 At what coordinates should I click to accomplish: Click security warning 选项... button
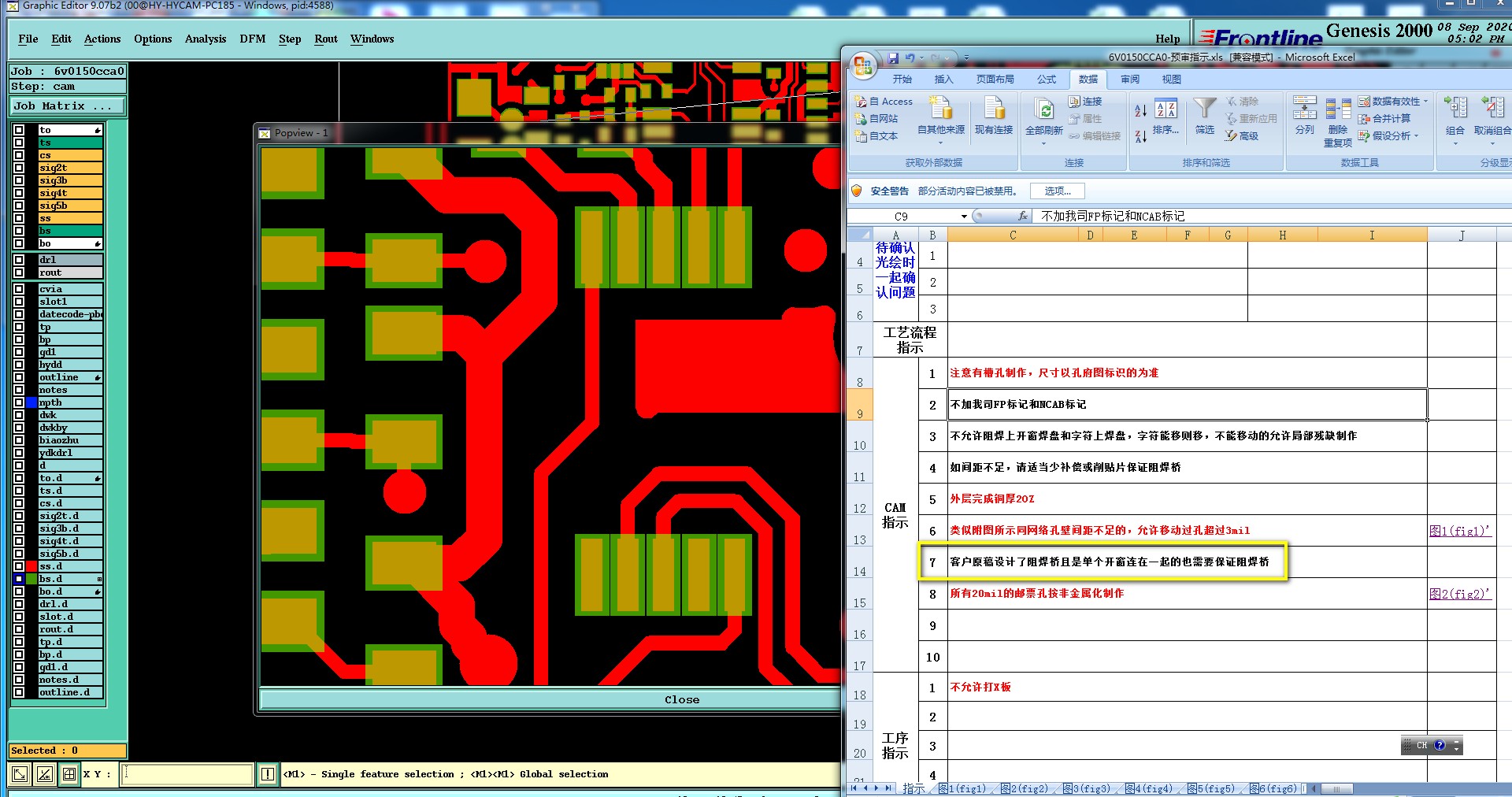[1058, 191]
